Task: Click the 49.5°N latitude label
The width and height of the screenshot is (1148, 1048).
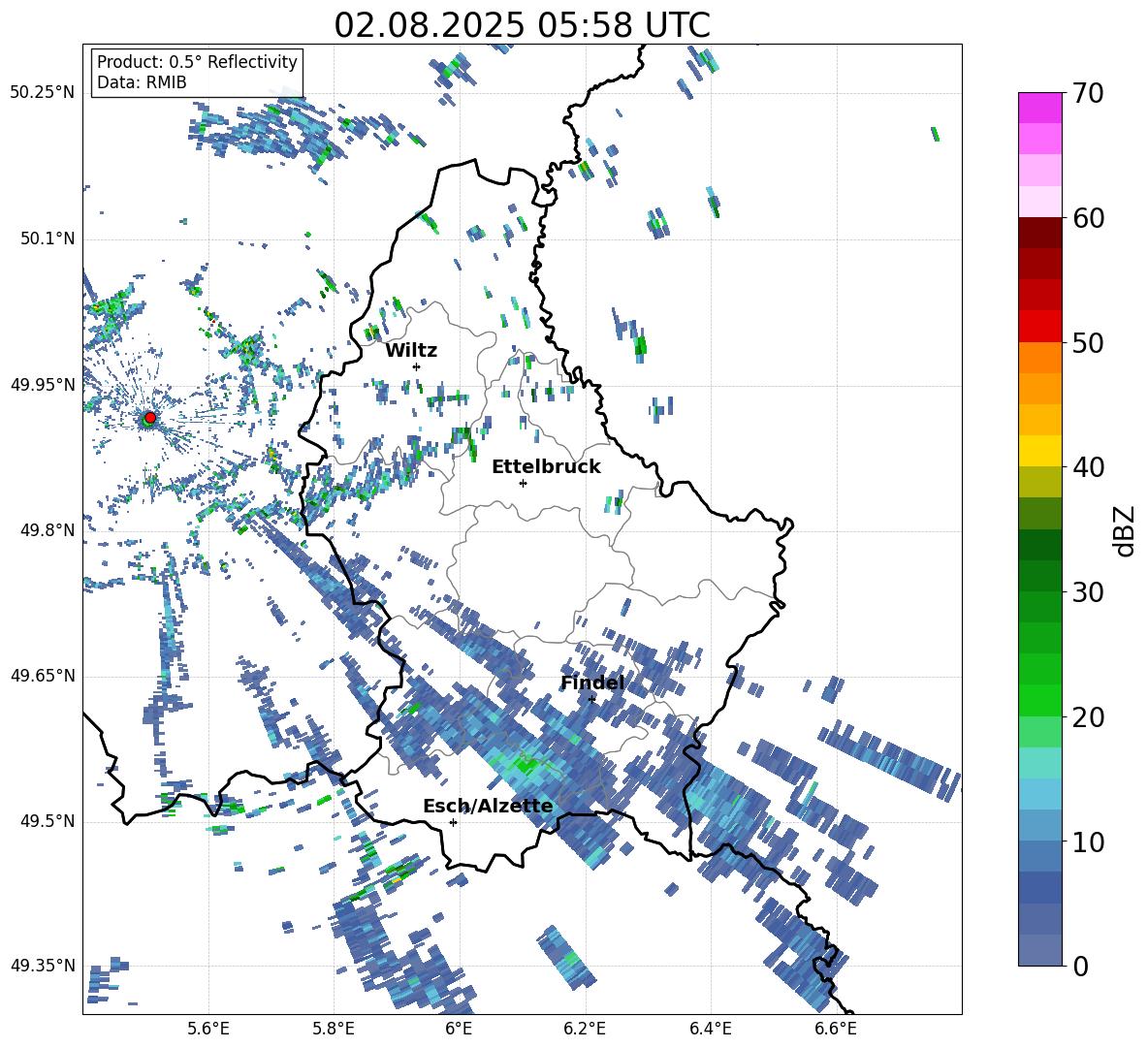Action: pos(49,821)
